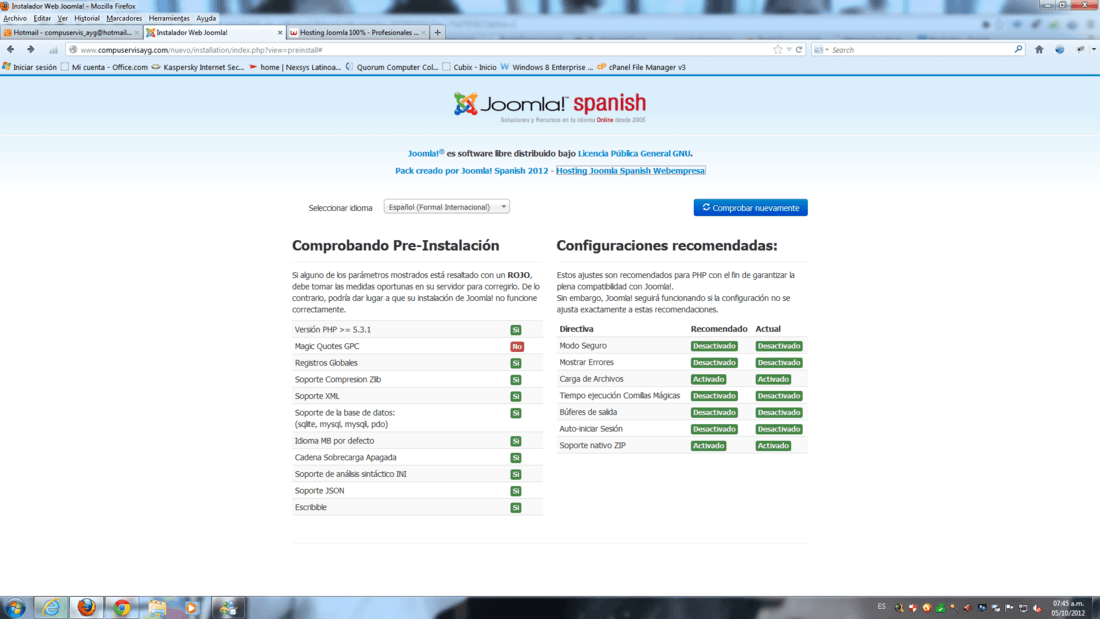
Task: Close the Hotmail tab
Action: [137, 32]
